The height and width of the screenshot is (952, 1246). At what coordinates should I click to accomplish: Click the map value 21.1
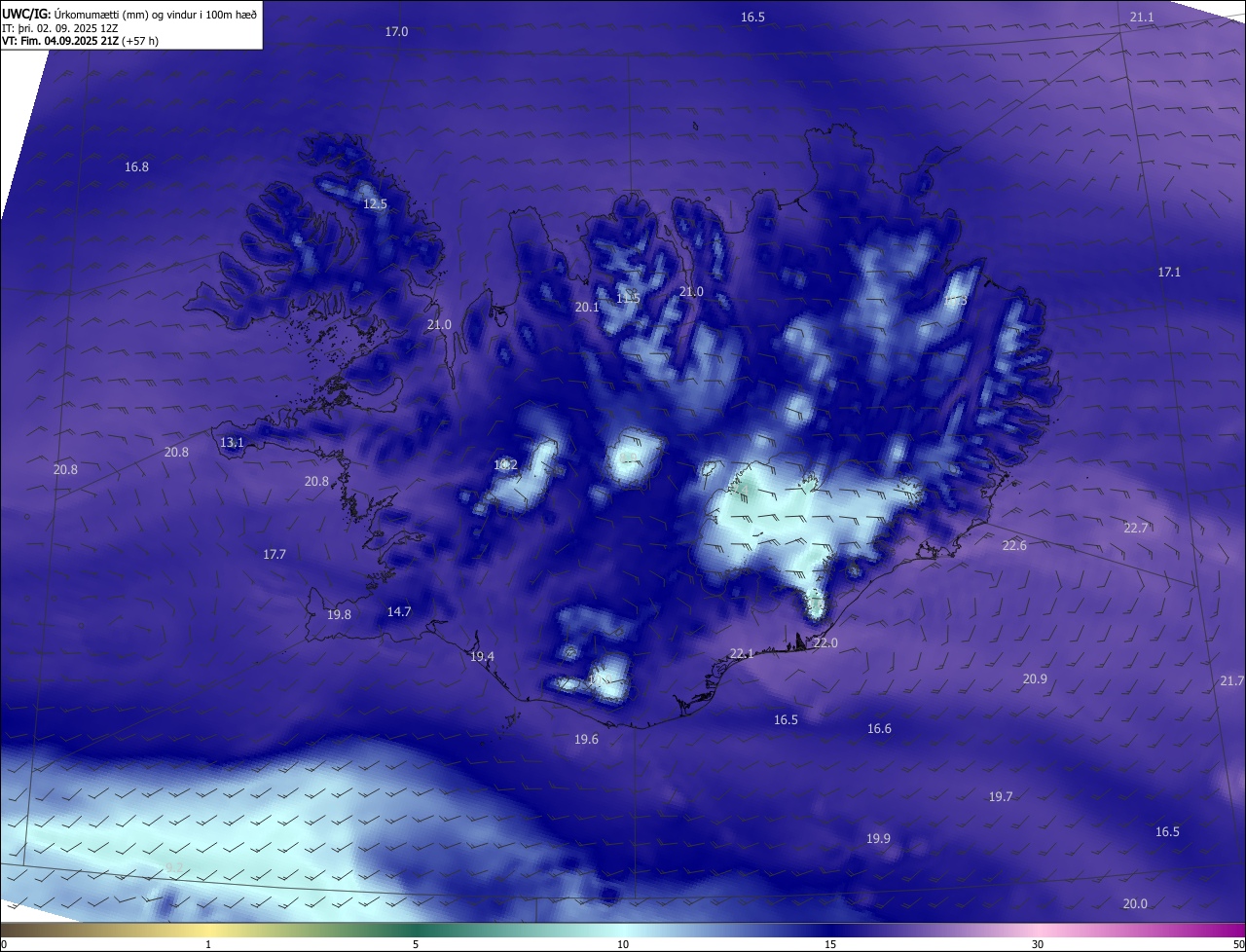(x=1142, y=18)
